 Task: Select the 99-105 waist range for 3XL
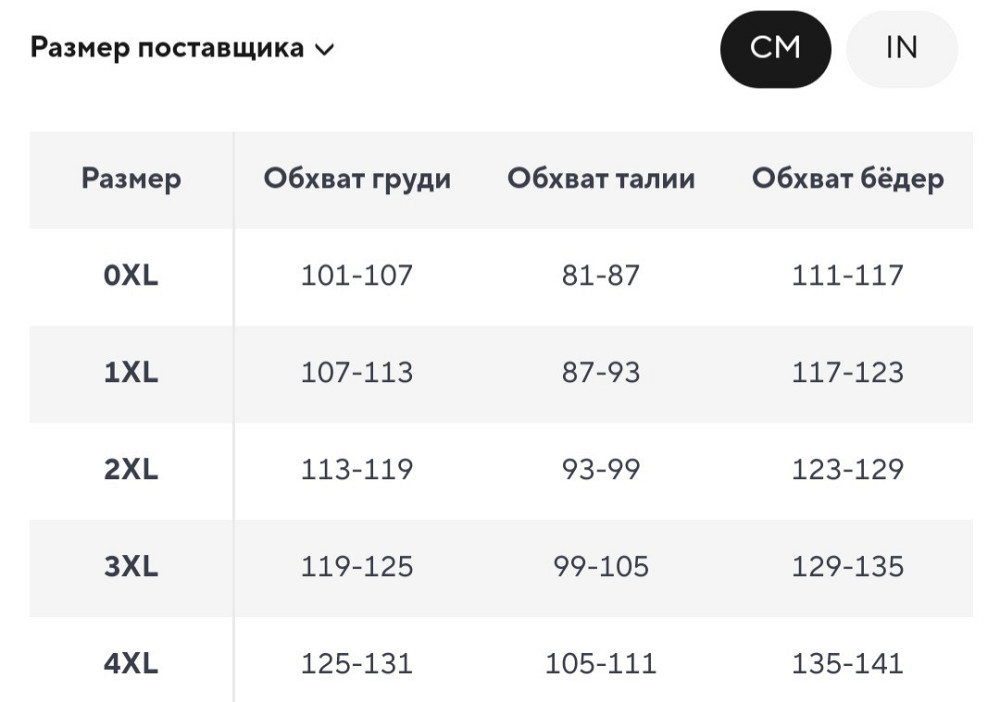(x=602, y=567)
